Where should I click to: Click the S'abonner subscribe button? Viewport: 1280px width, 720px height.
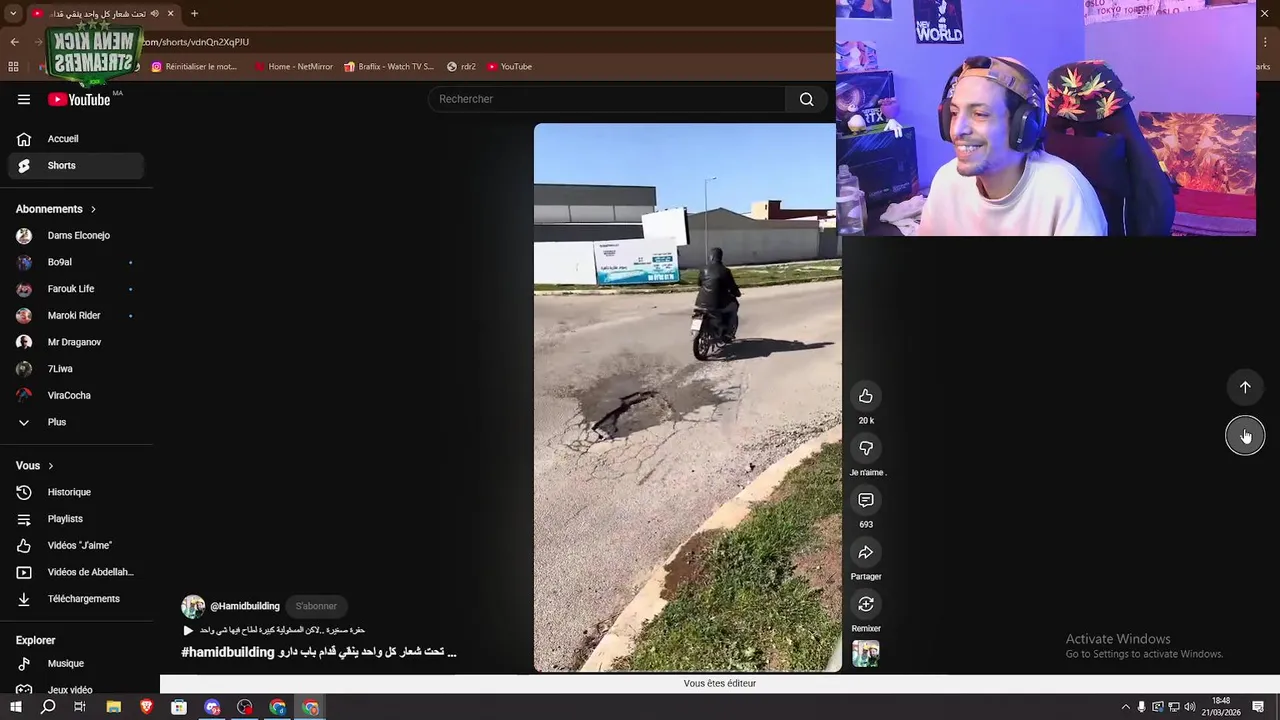316,606
